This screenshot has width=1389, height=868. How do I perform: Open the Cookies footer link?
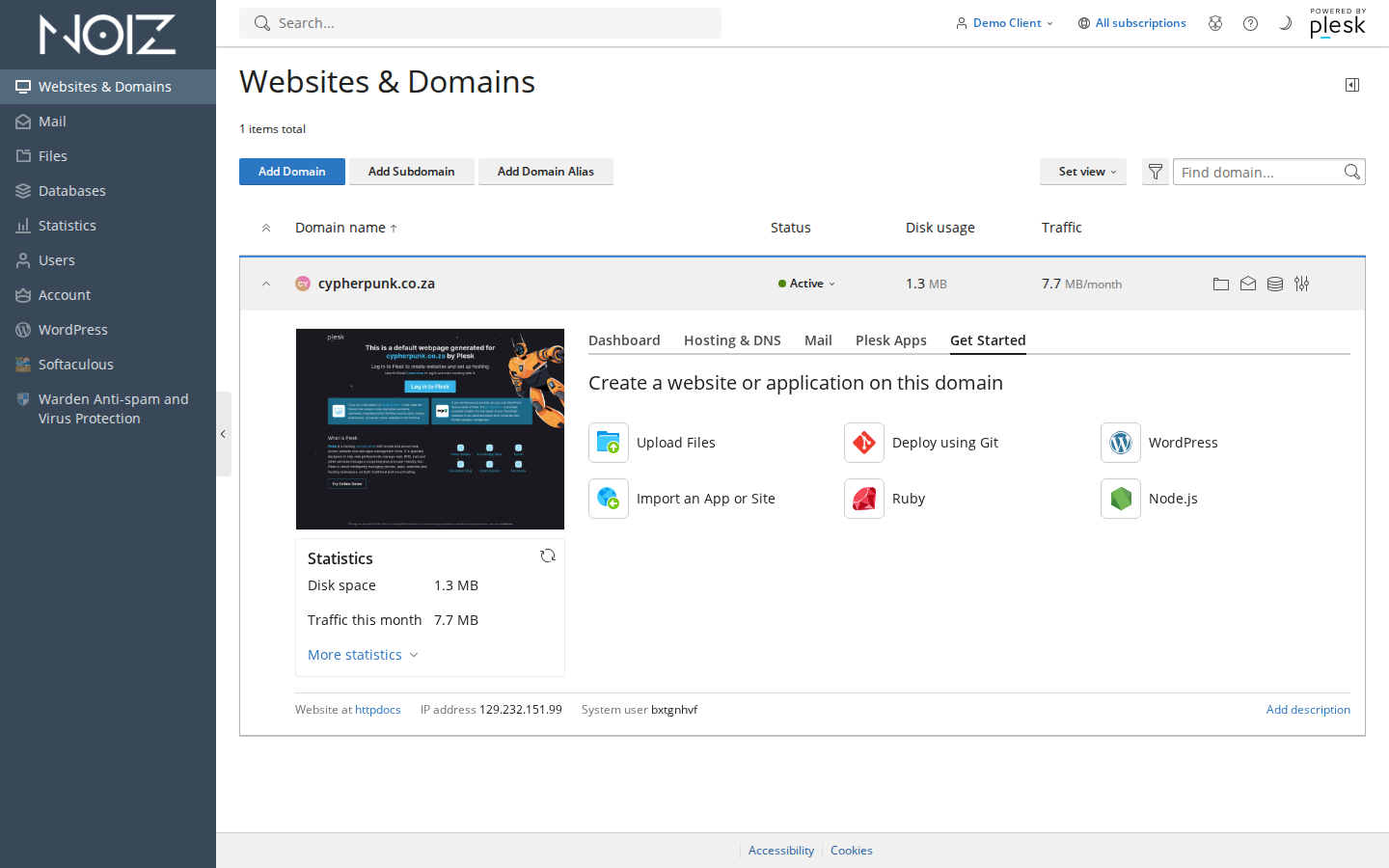(x=852, y=851)
